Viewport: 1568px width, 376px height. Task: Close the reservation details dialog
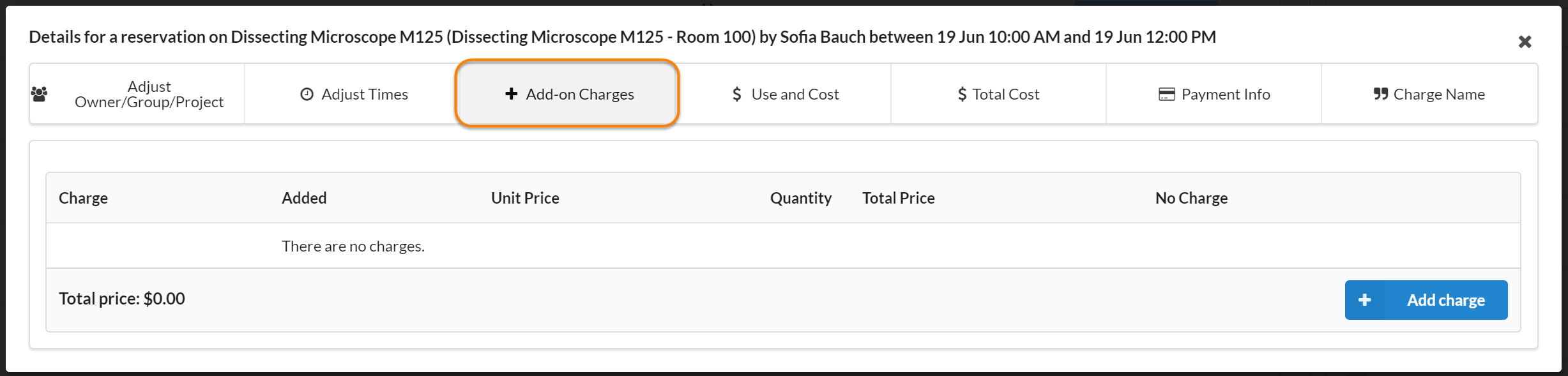[x=1525, y=42]
